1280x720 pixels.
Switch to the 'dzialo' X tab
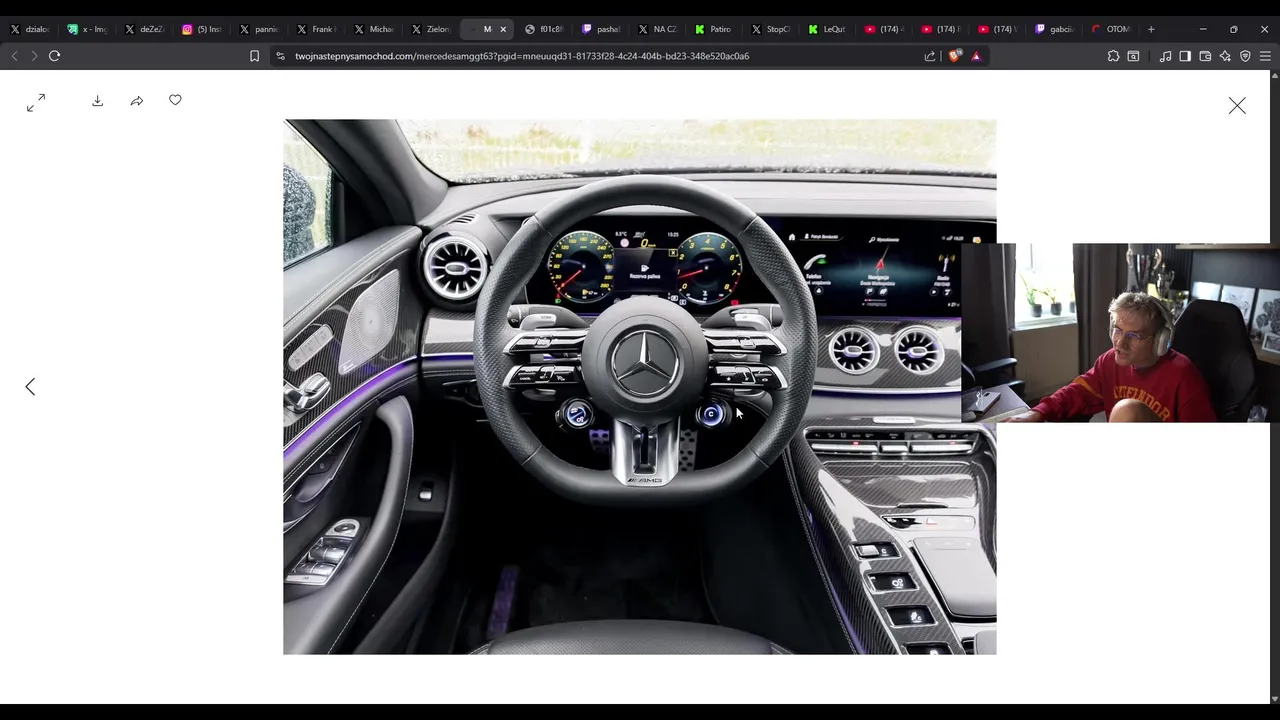pyautogui.click(x=30, y=29)
